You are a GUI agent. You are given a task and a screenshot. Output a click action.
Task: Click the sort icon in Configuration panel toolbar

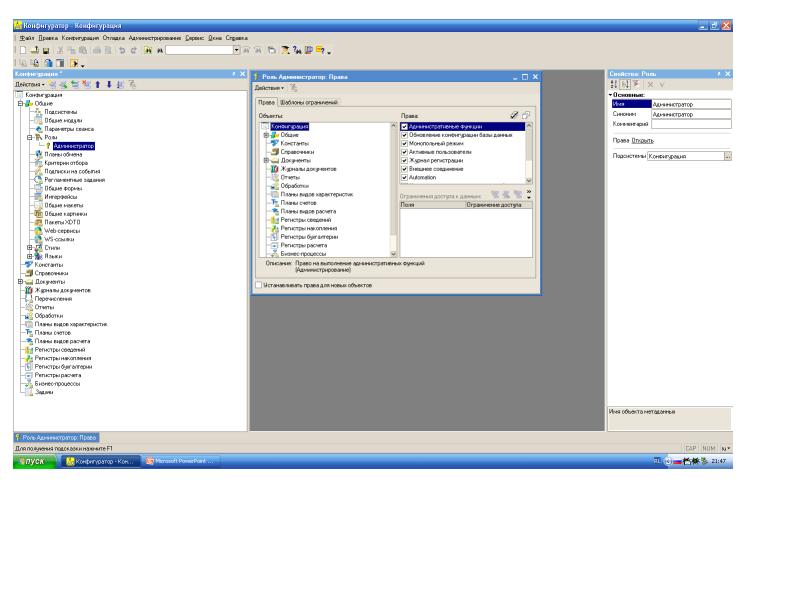[x=120, y=84]
